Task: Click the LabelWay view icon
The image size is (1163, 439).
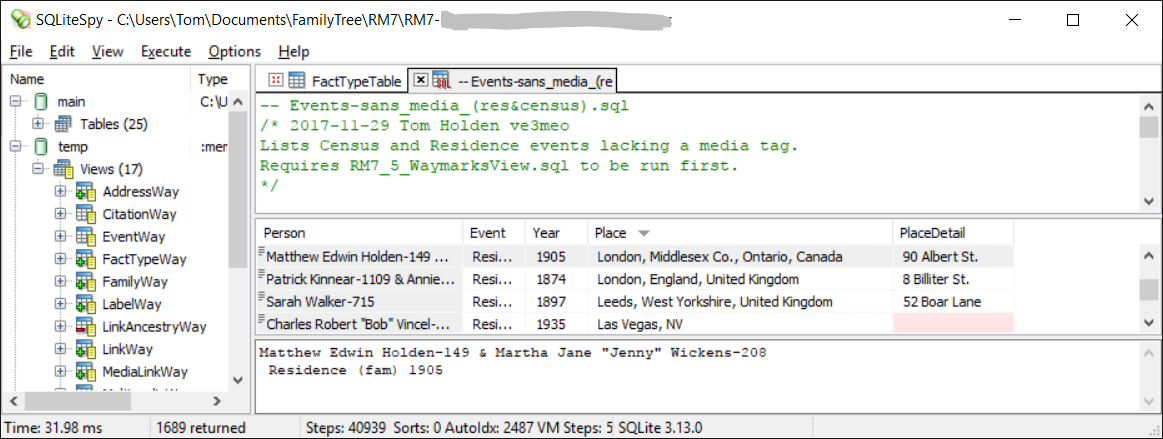Action: [86, 304]
